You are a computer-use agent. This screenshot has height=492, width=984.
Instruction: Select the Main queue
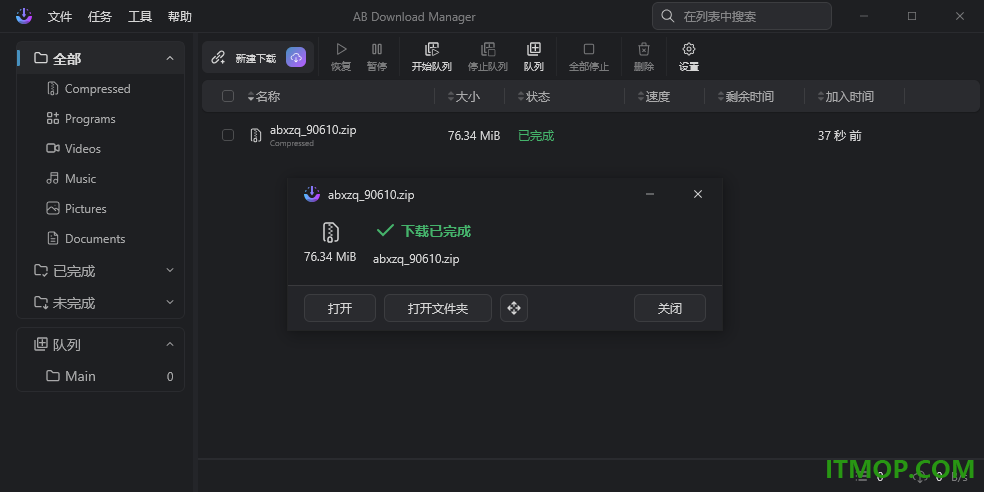pyautogui.click(x=100, y=377)
